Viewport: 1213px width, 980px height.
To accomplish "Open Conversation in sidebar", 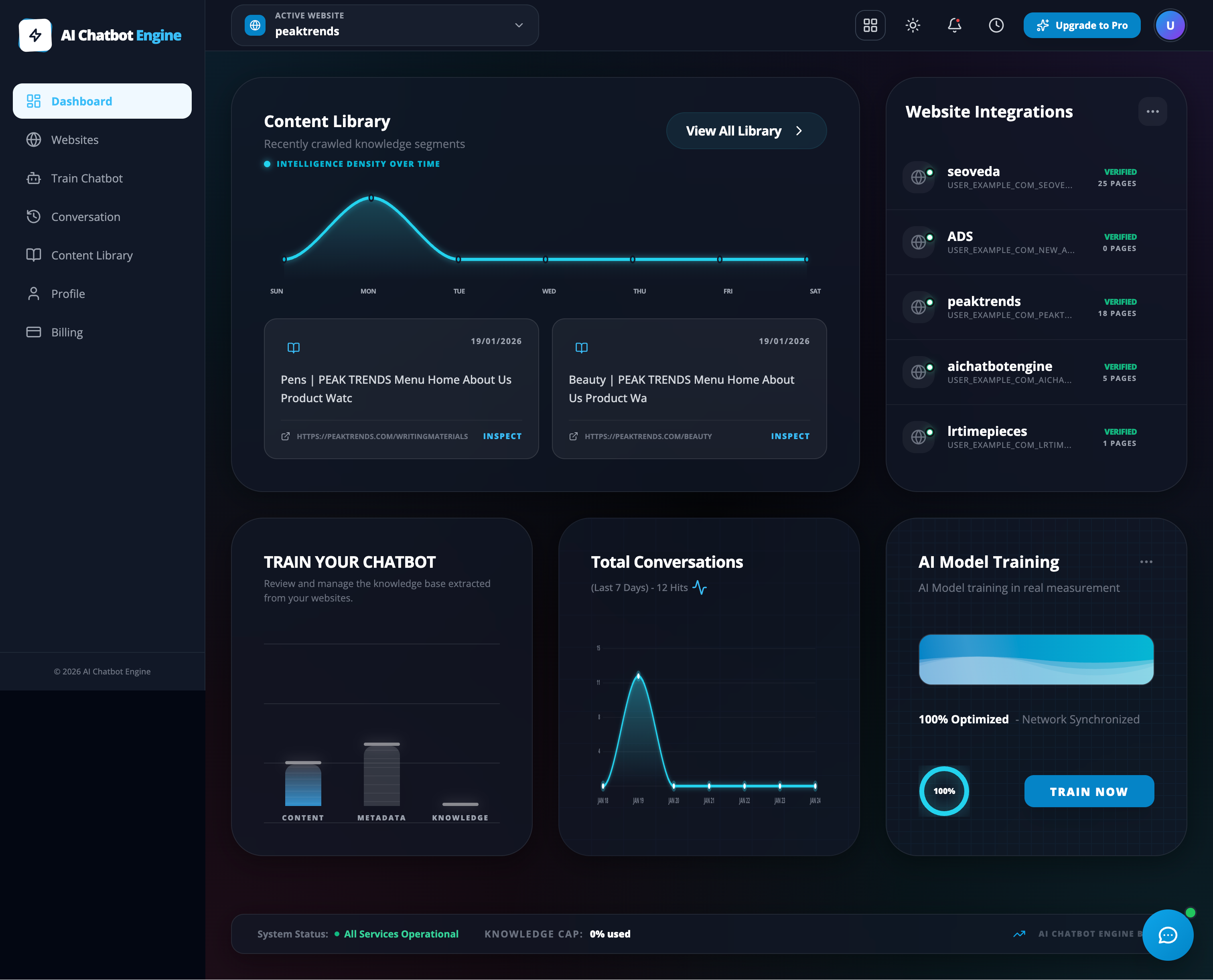I will pyautogui.click(x=102, y=217).
